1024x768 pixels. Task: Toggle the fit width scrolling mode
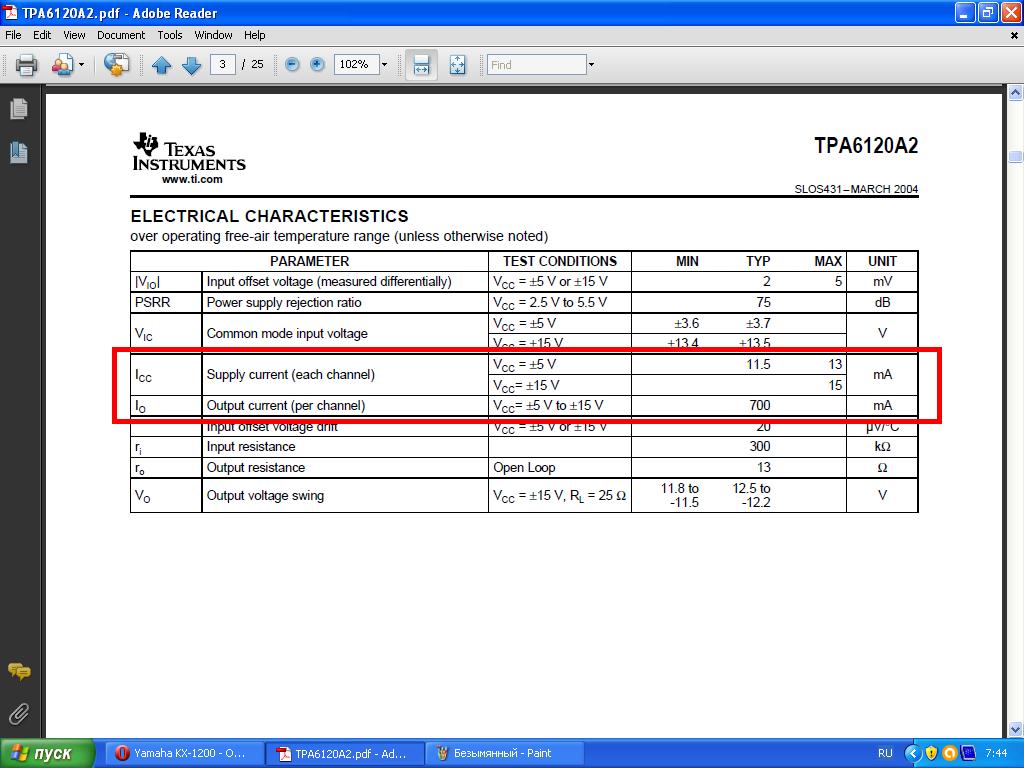coord(421,65)
